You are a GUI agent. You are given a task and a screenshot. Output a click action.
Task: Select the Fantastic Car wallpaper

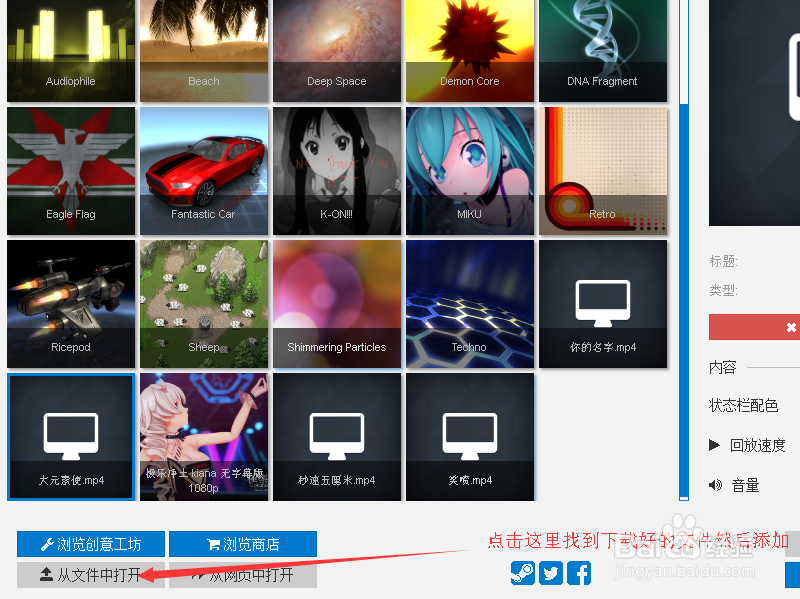[204, 171]
